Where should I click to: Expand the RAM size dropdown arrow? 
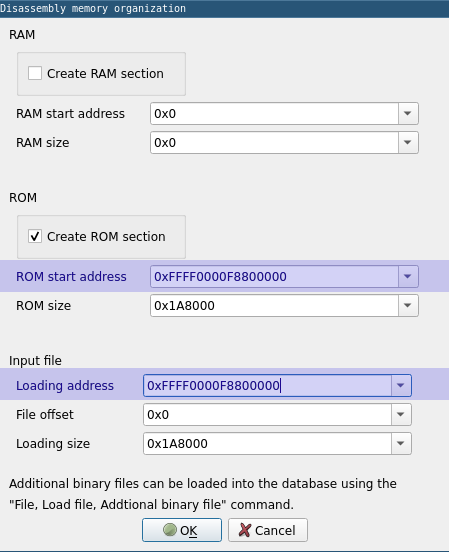(x=408, y=143)
